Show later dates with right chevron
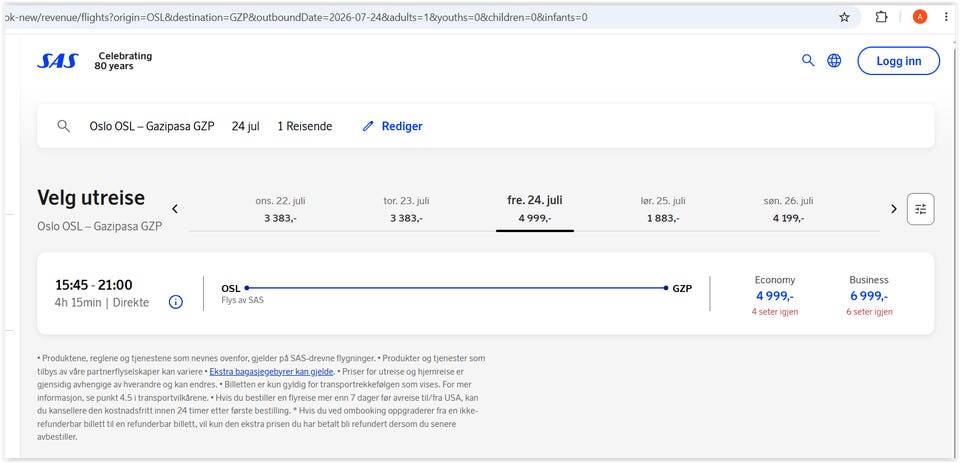 click(x=893, y=209)
